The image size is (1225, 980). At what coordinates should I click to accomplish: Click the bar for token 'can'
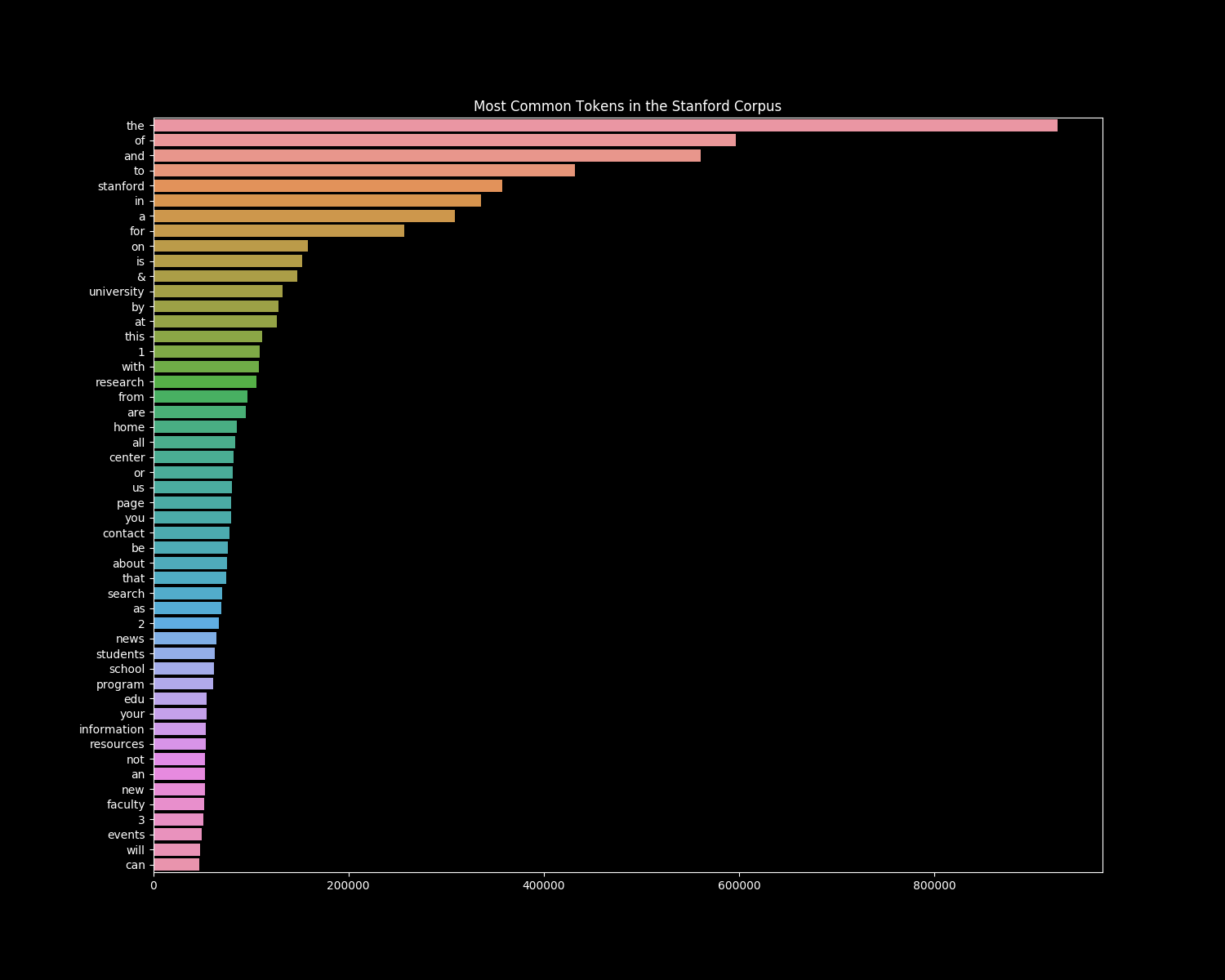click(176, 865)
